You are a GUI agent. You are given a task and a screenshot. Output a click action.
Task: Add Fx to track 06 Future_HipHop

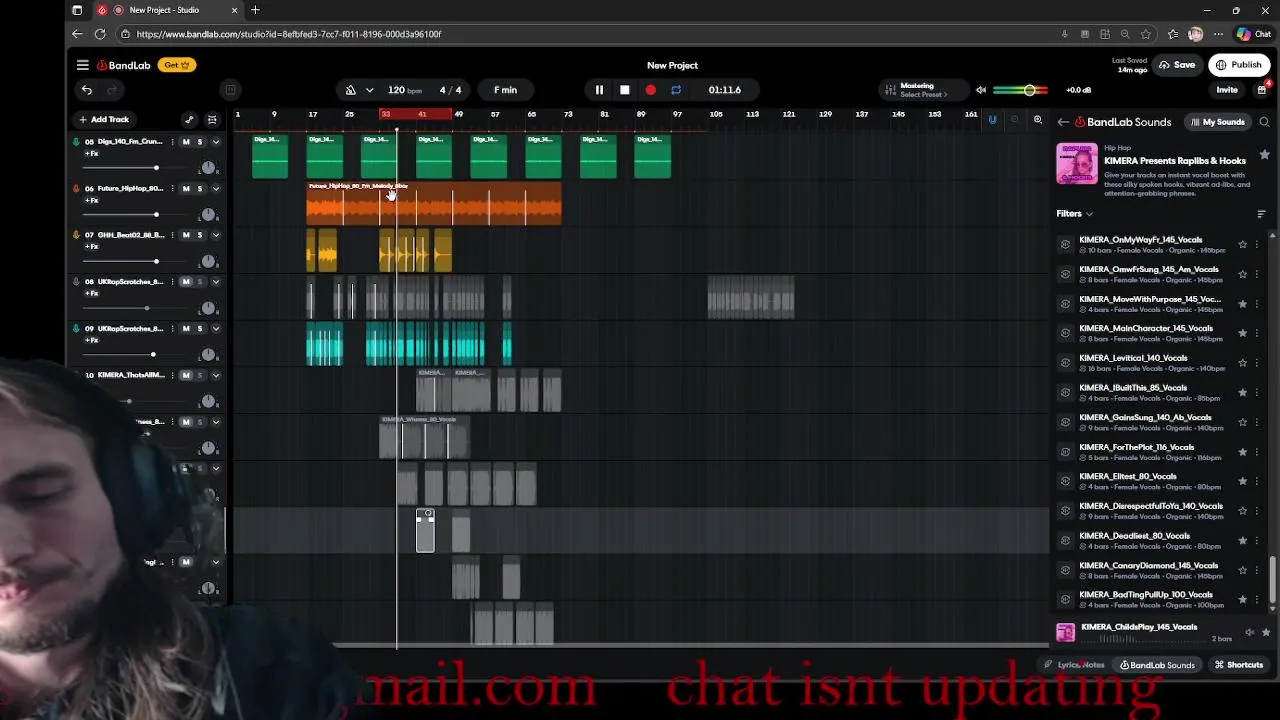[91, 200]
